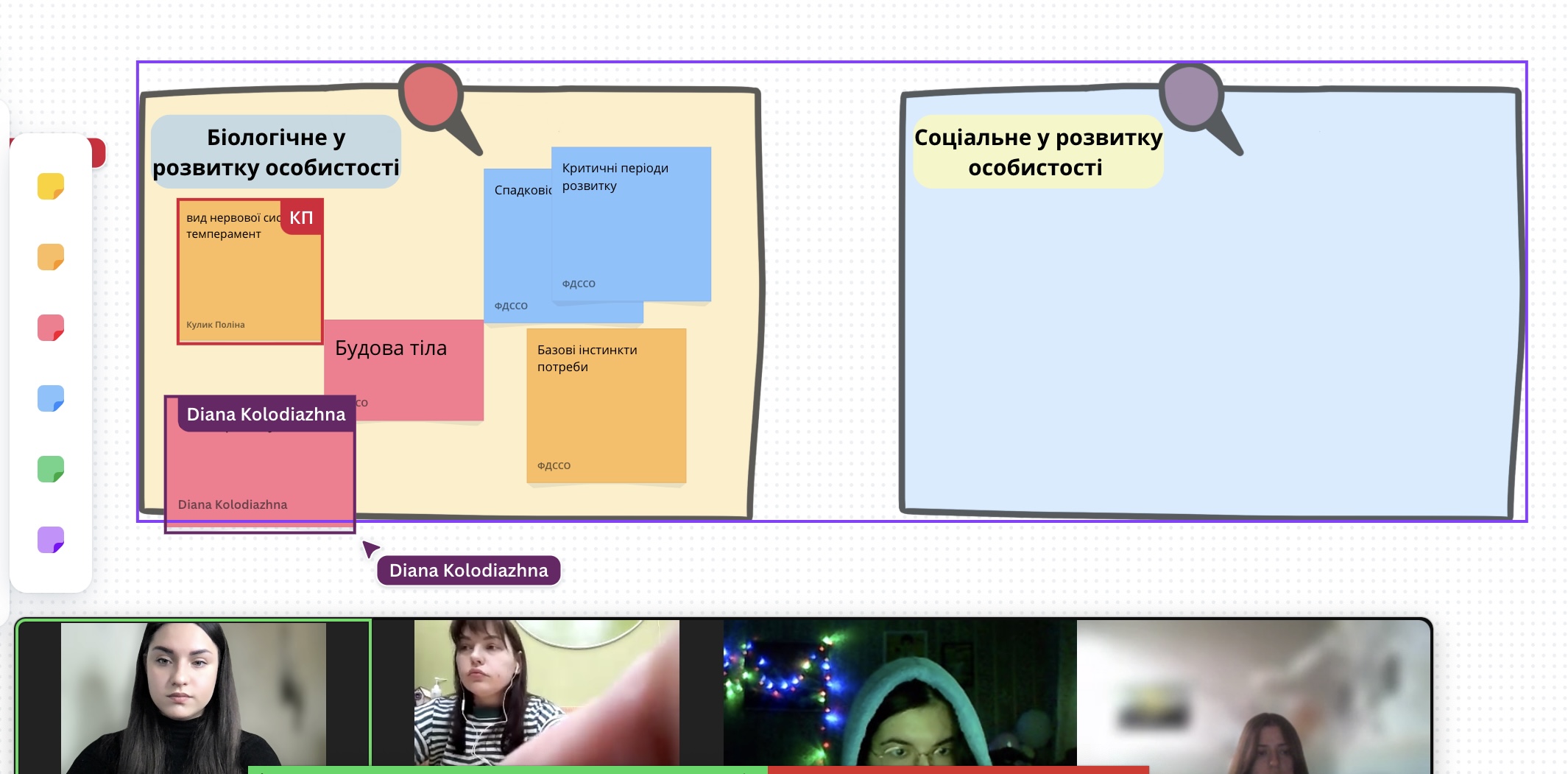Select the 'Соціальне у розвитку особистості' heading

click(x=1037, y=152)
